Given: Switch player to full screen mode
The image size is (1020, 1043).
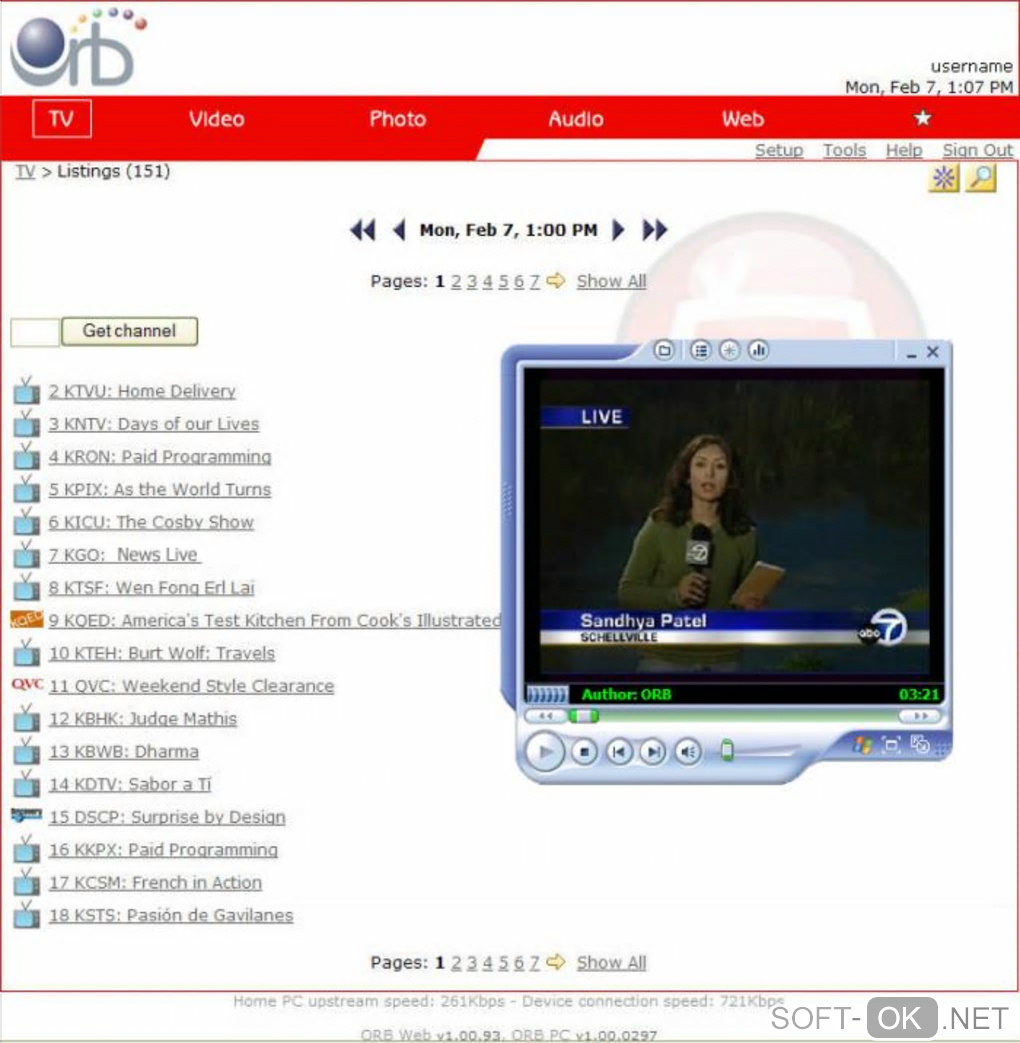Looking at the screenshot, I should tap(891, 745).
